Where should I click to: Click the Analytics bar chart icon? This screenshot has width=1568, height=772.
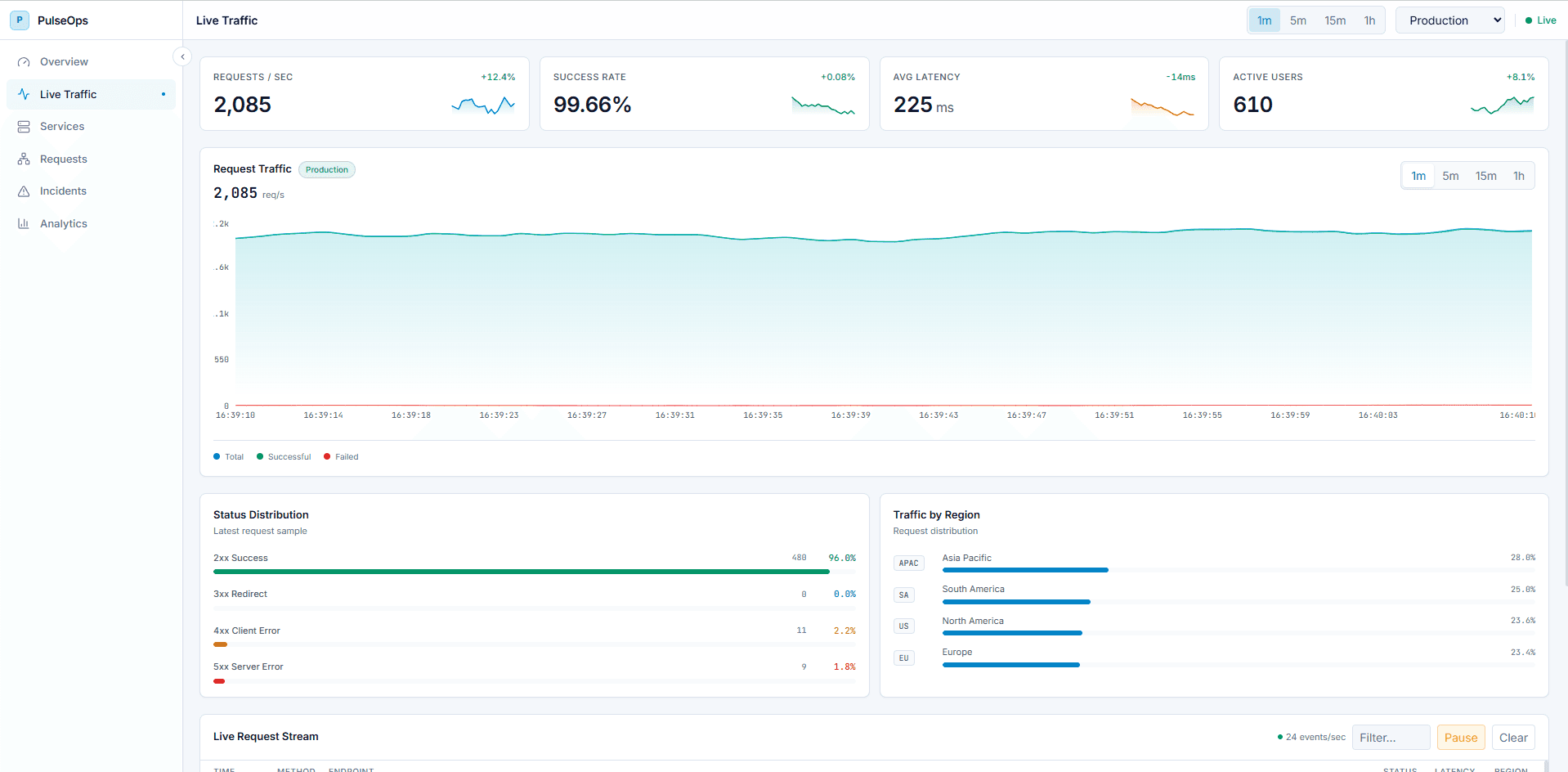point(24,223)
